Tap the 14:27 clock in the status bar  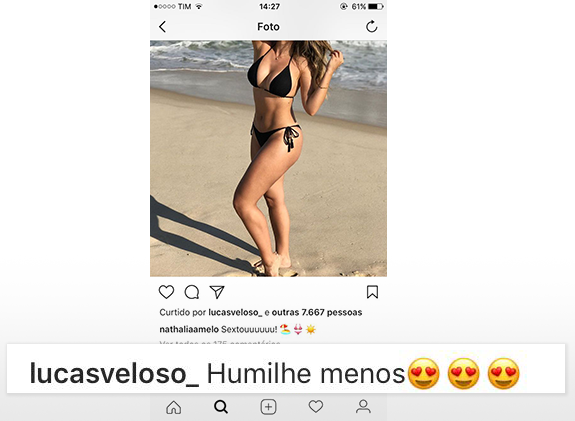270,7
